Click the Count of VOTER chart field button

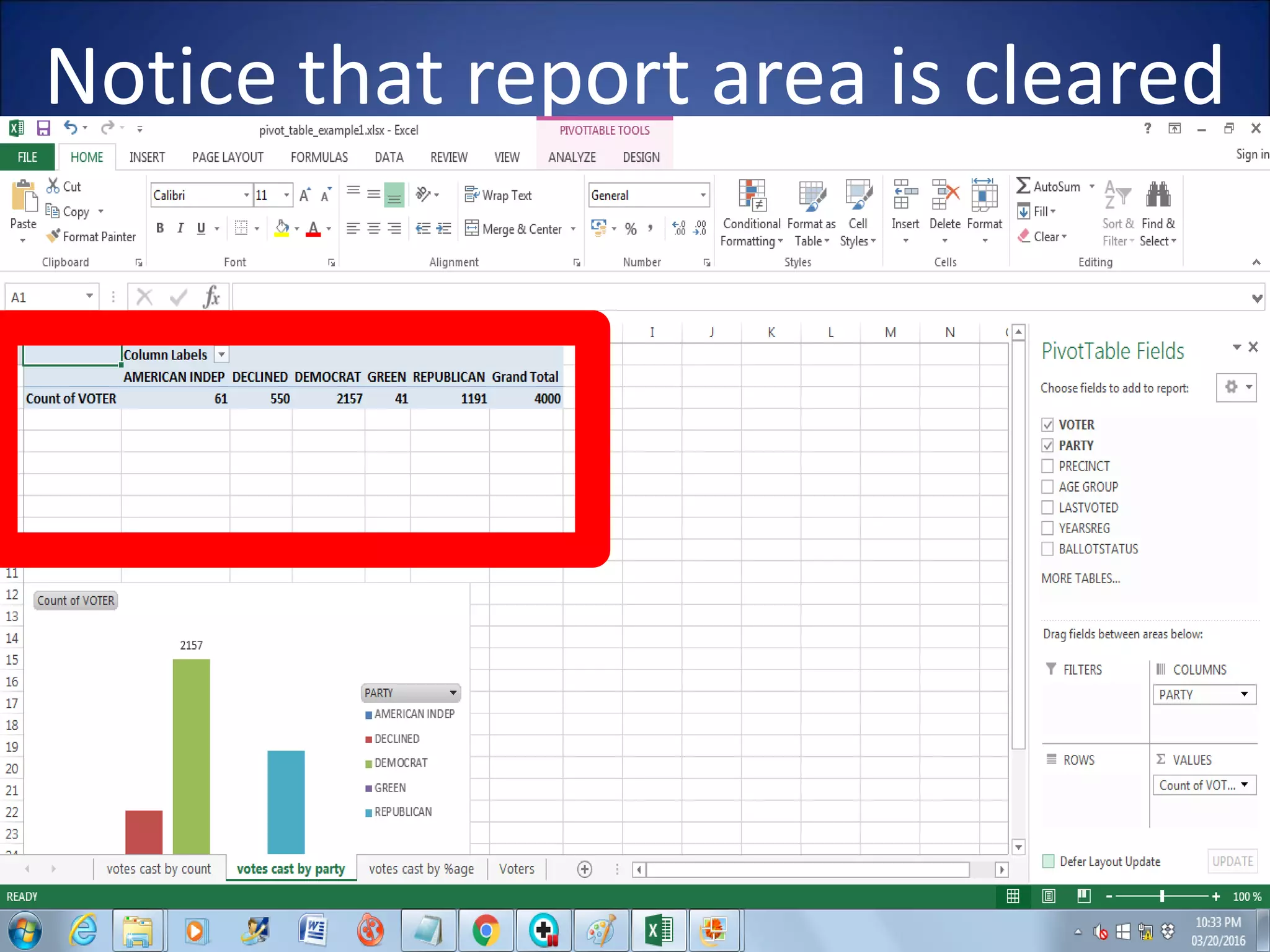[76, 600]
